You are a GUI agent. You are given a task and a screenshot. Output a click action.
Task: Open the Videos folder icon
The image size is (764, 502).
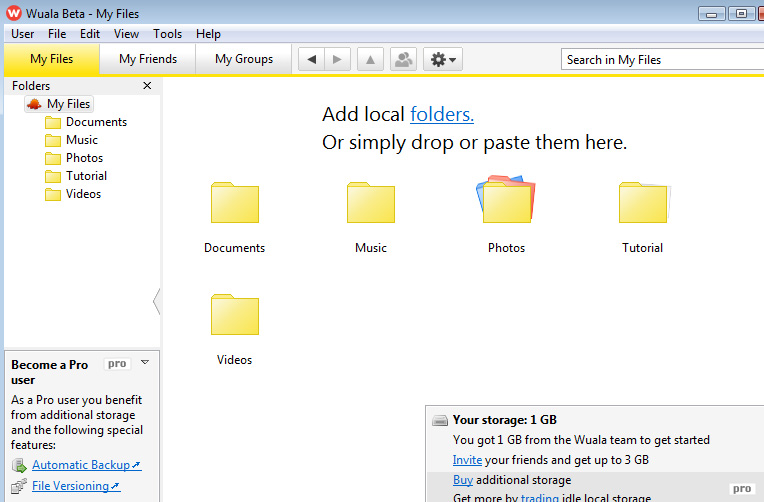click(x=235, y=315)
